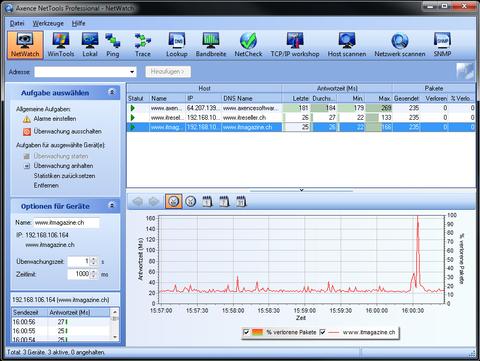Toggle the % verlorene Pakete checkbox
The width and height of the screenshot is (480, 361).
pos(246,332)
